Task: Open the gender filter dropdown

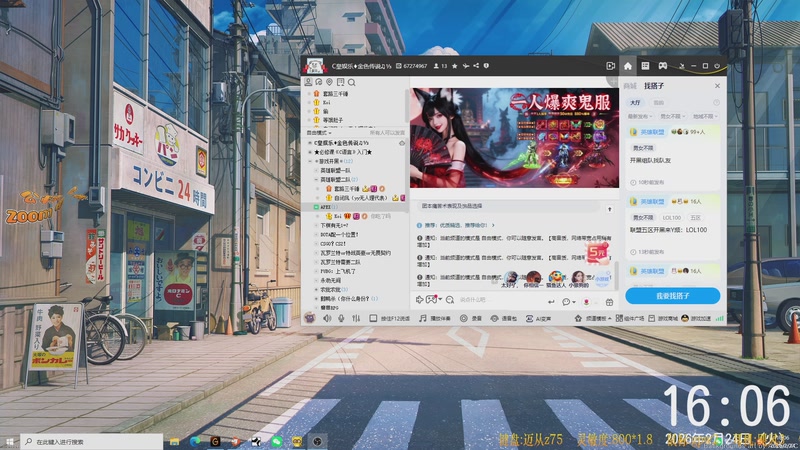Action: point(672,117)
